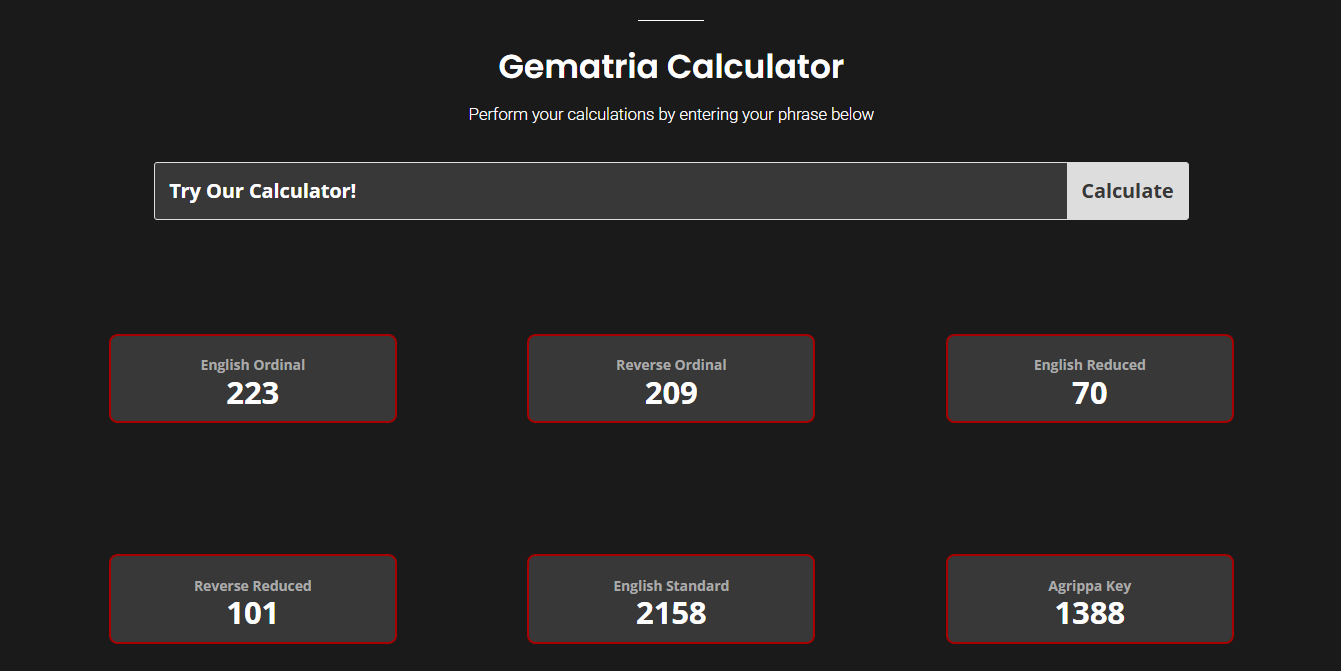This screenshot has height=671, width=1341.
Task: Click the "Perform your calculations" subtitle text
Action: [x=671, y=115]
